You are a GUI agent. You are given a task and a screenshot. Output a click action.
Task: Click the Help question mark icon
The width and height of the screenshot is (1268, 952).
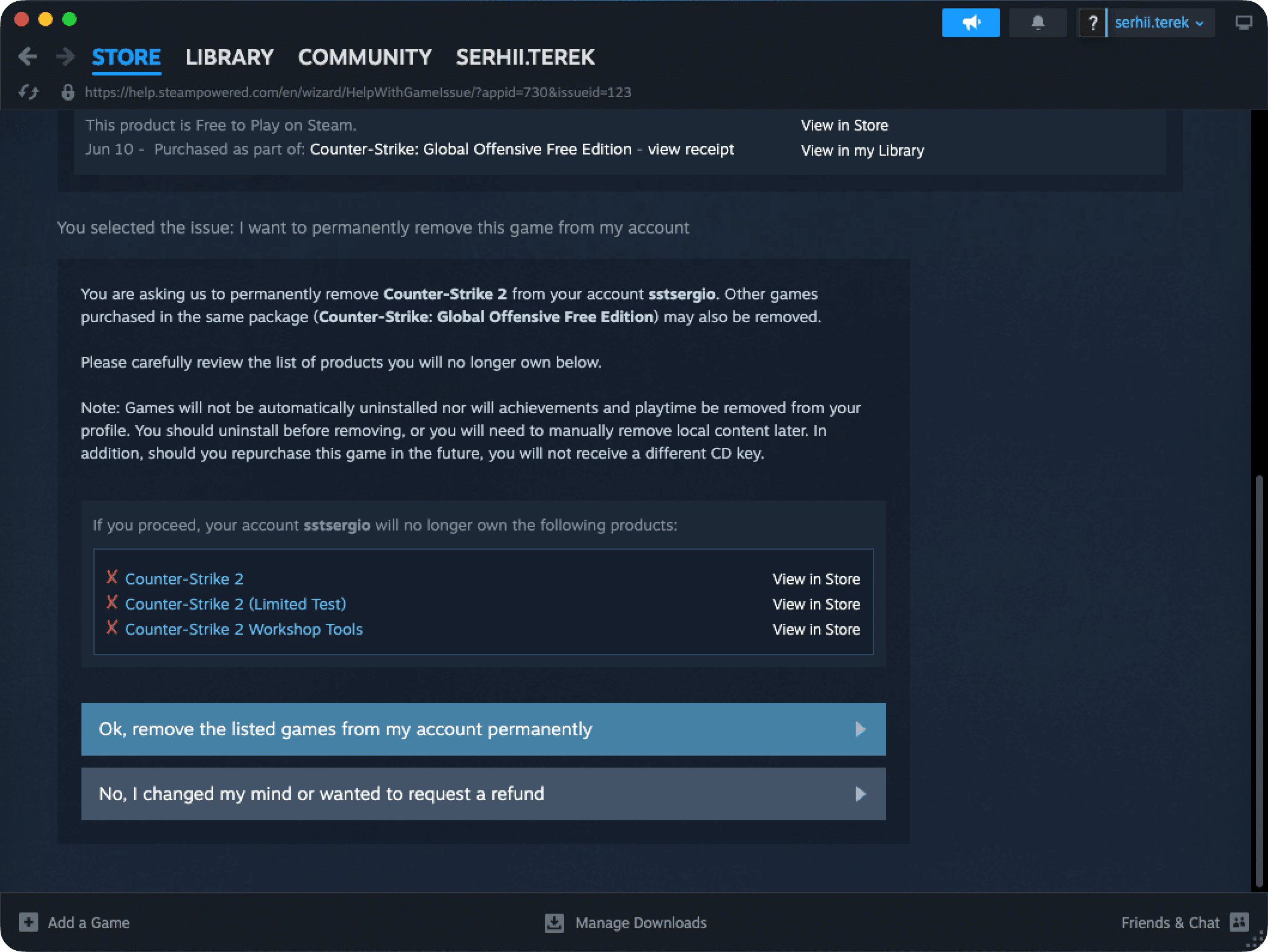pos(1093,22)
